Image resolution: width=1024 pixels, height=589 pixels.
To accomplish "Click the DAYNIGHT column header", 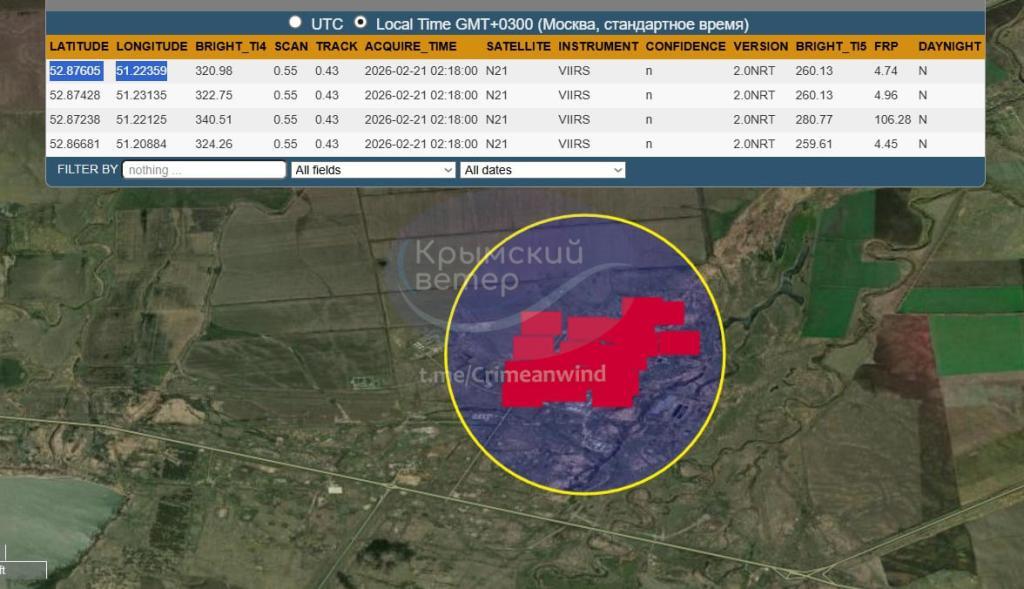I will click(x=949, y=47).
